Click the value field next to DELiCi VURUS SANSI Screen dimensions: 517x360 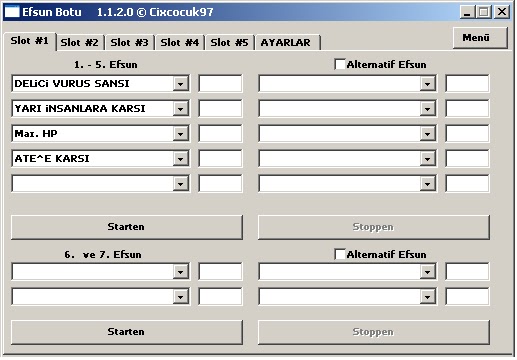pyautogui.click(x=220, y=84)
